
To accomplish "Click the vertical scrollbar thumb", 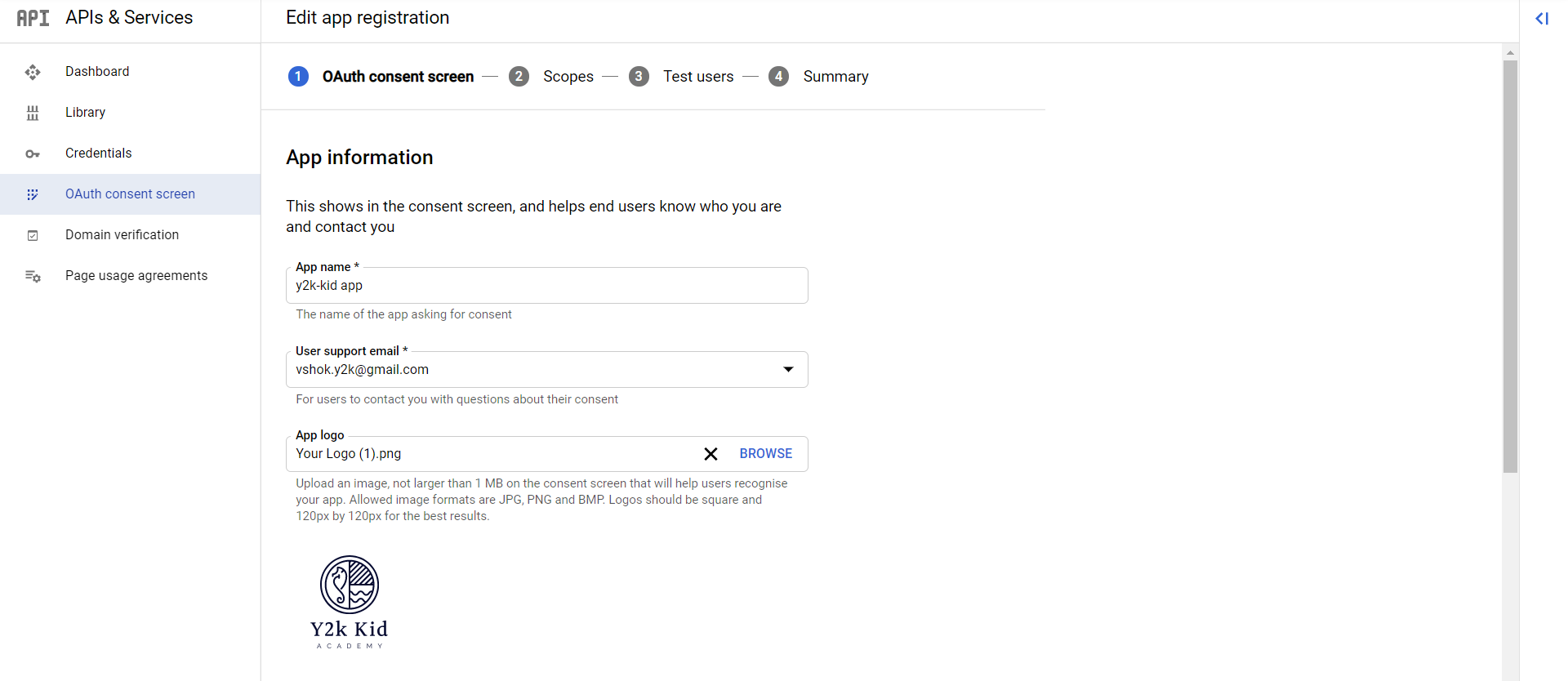I will 1510,266.
